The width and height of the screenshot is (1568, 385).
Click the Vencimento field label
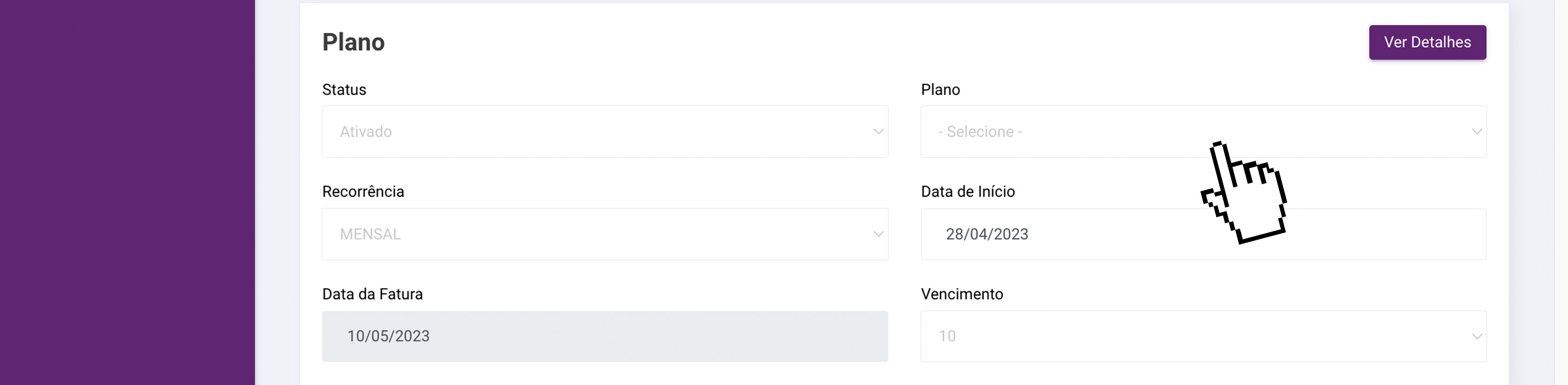coord(961,294)
